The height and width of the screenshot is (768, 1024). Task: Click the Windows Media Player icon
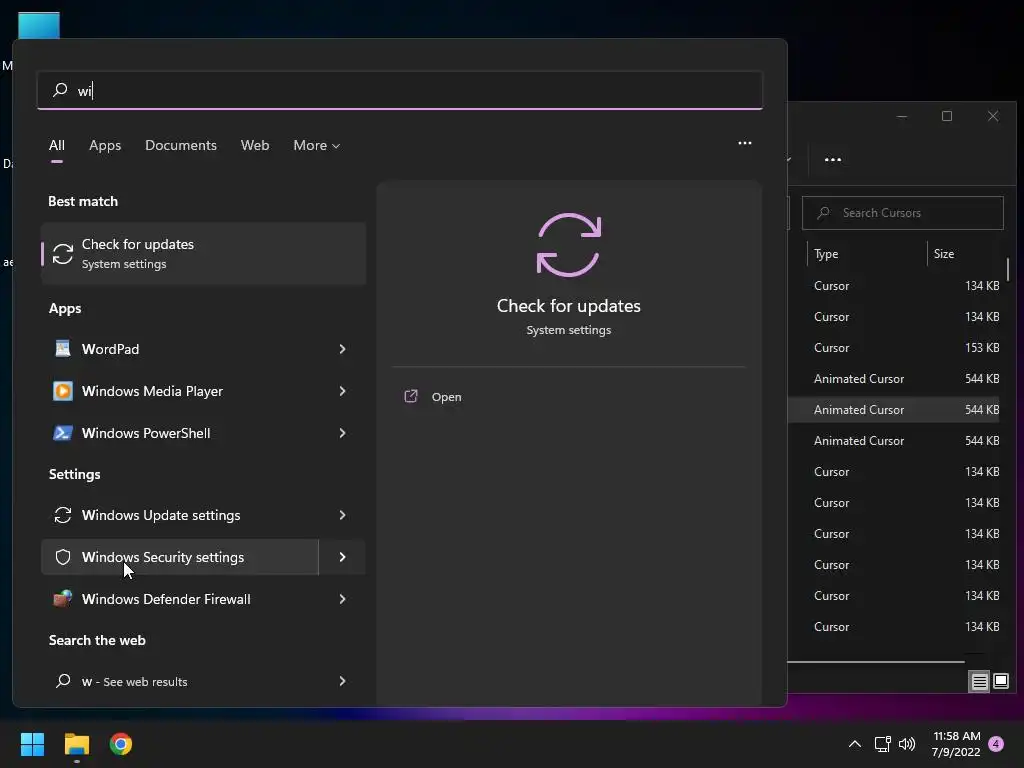pyautogui.click(x=63, y=391)
